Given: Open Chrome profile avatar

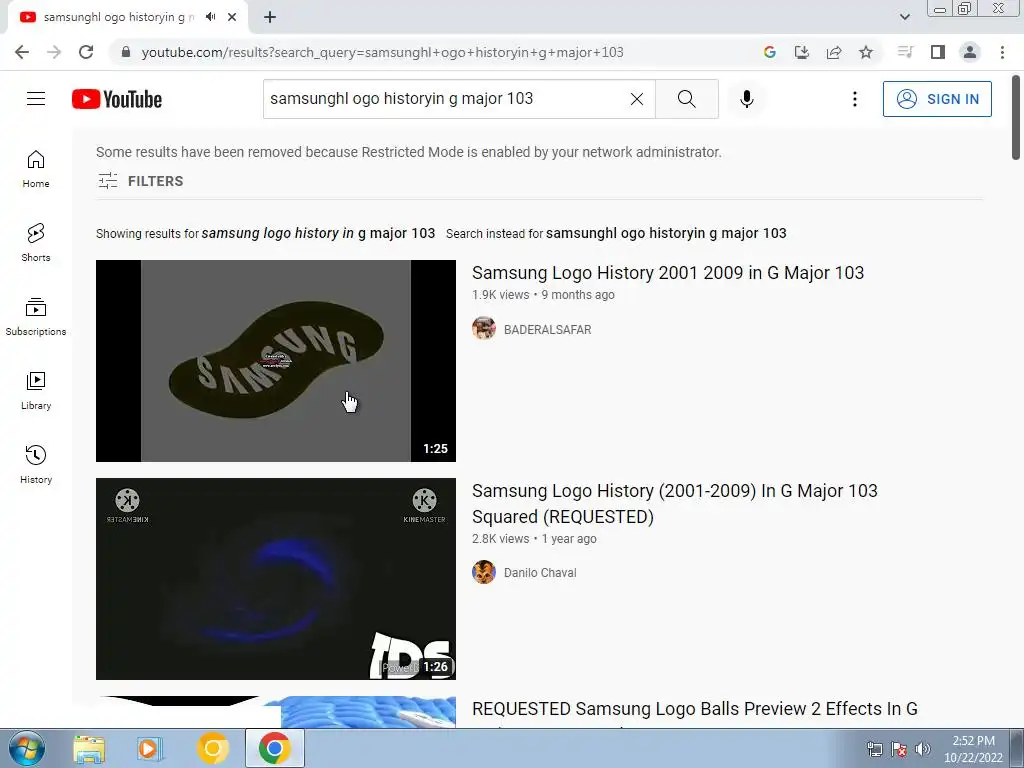Looking at the screenshot, I should tap(970, 52).
